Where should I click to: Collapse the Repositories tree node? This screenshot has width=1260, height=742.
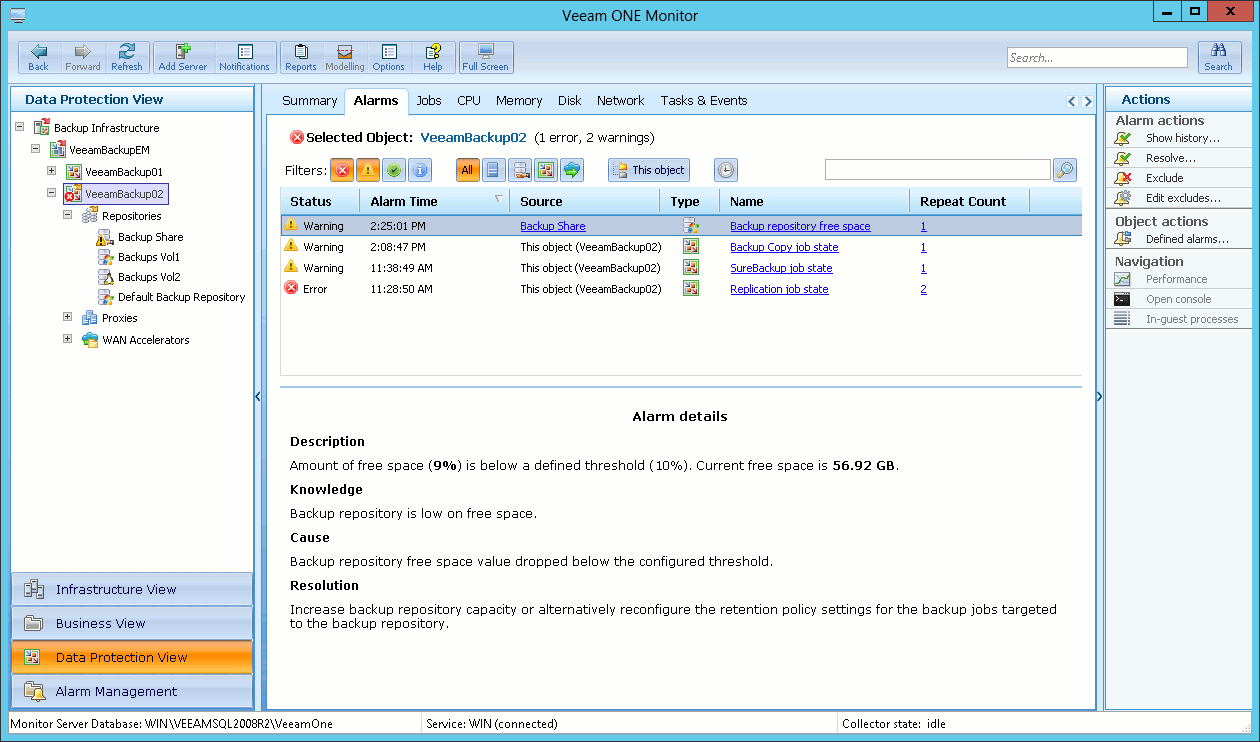(x=68, y=215)
